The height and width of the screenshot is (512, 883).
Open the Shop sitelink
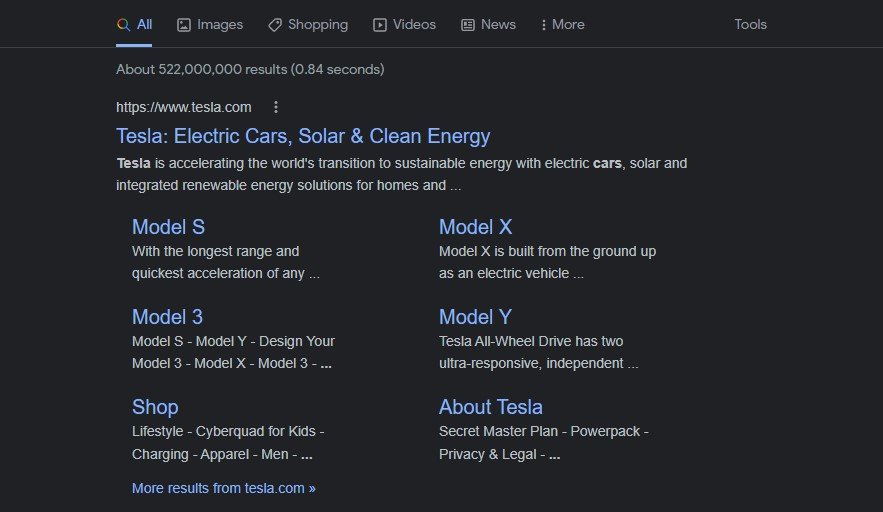pos(155,407)
